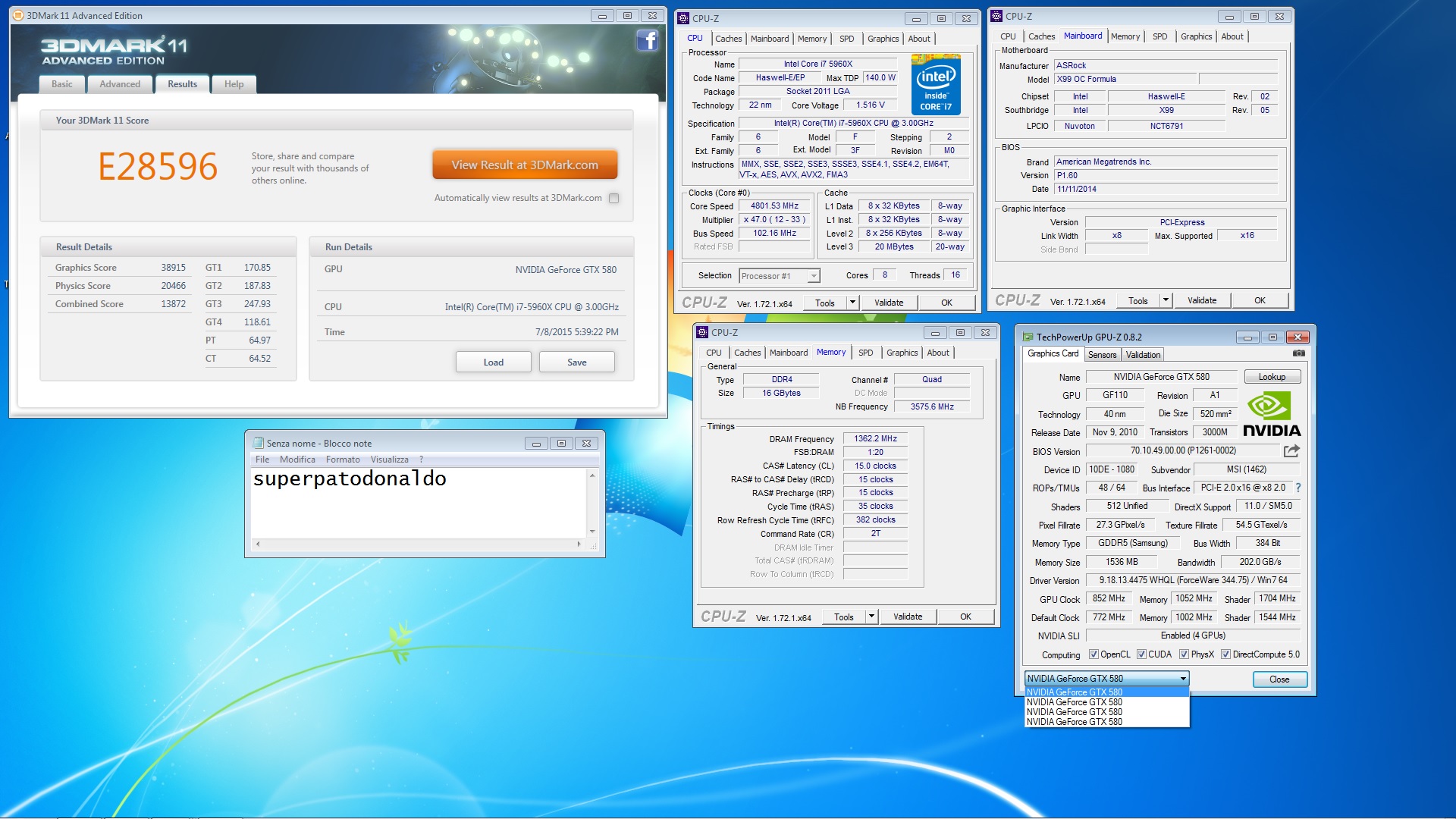
Task: Click the BIOS Version P1.60 field
Action: pyautogui.click(x=1166, y=175)
